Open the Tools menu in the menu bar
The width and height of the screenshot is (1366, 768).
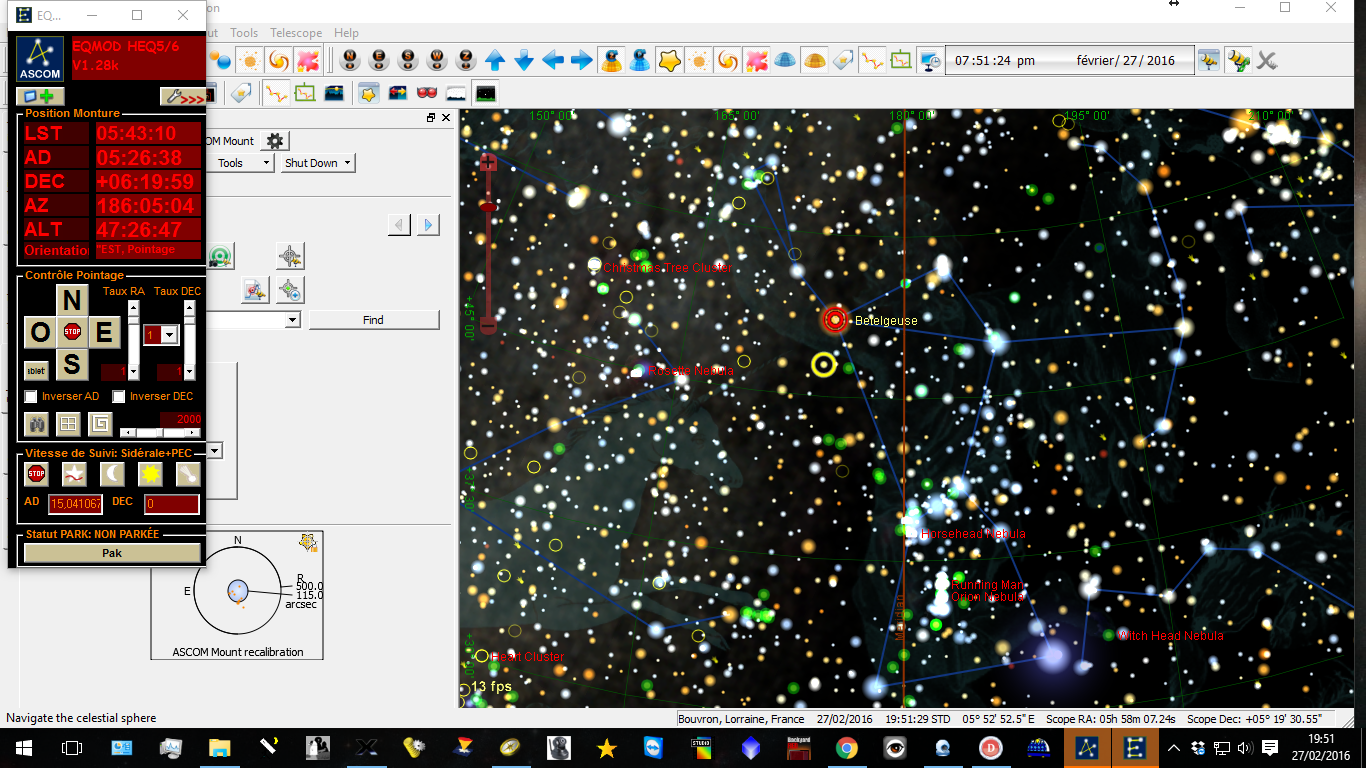click(x=244, y=33)
